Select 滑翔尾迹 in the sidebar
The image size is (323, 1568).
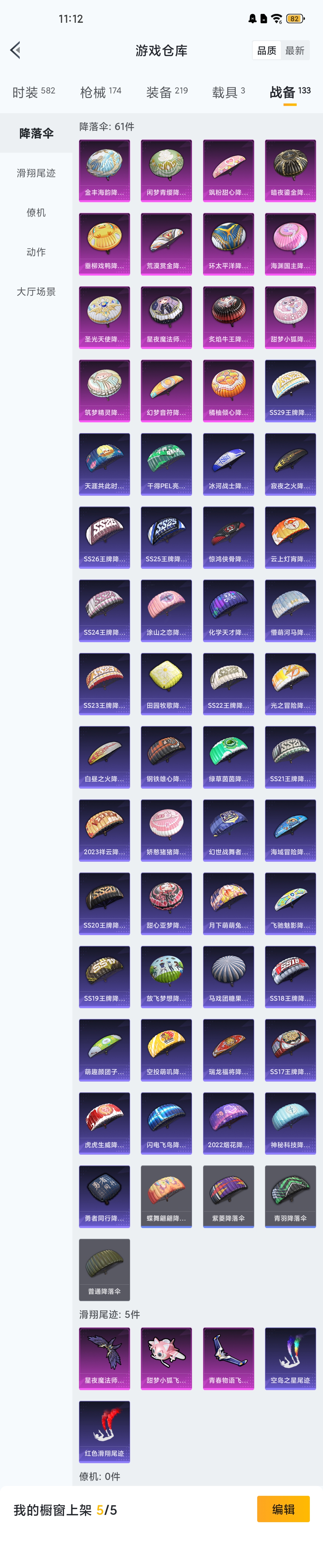coord(36,173)
